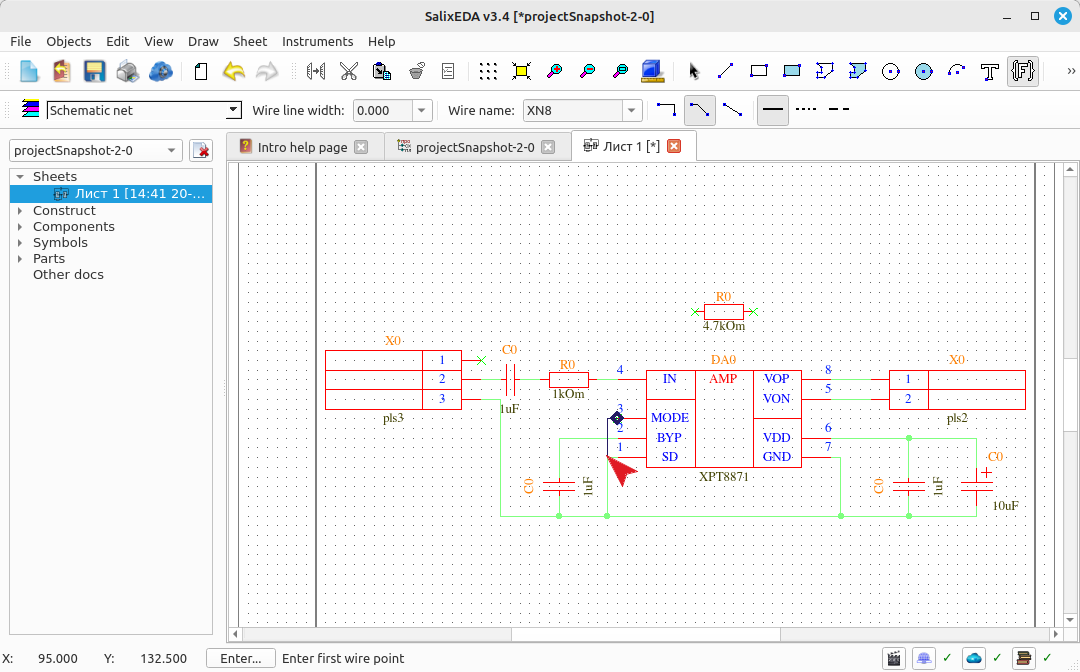1080x672 pixels.
Task: Select the Other docs item
Action: pyautogui.click(x=68, y=274)
